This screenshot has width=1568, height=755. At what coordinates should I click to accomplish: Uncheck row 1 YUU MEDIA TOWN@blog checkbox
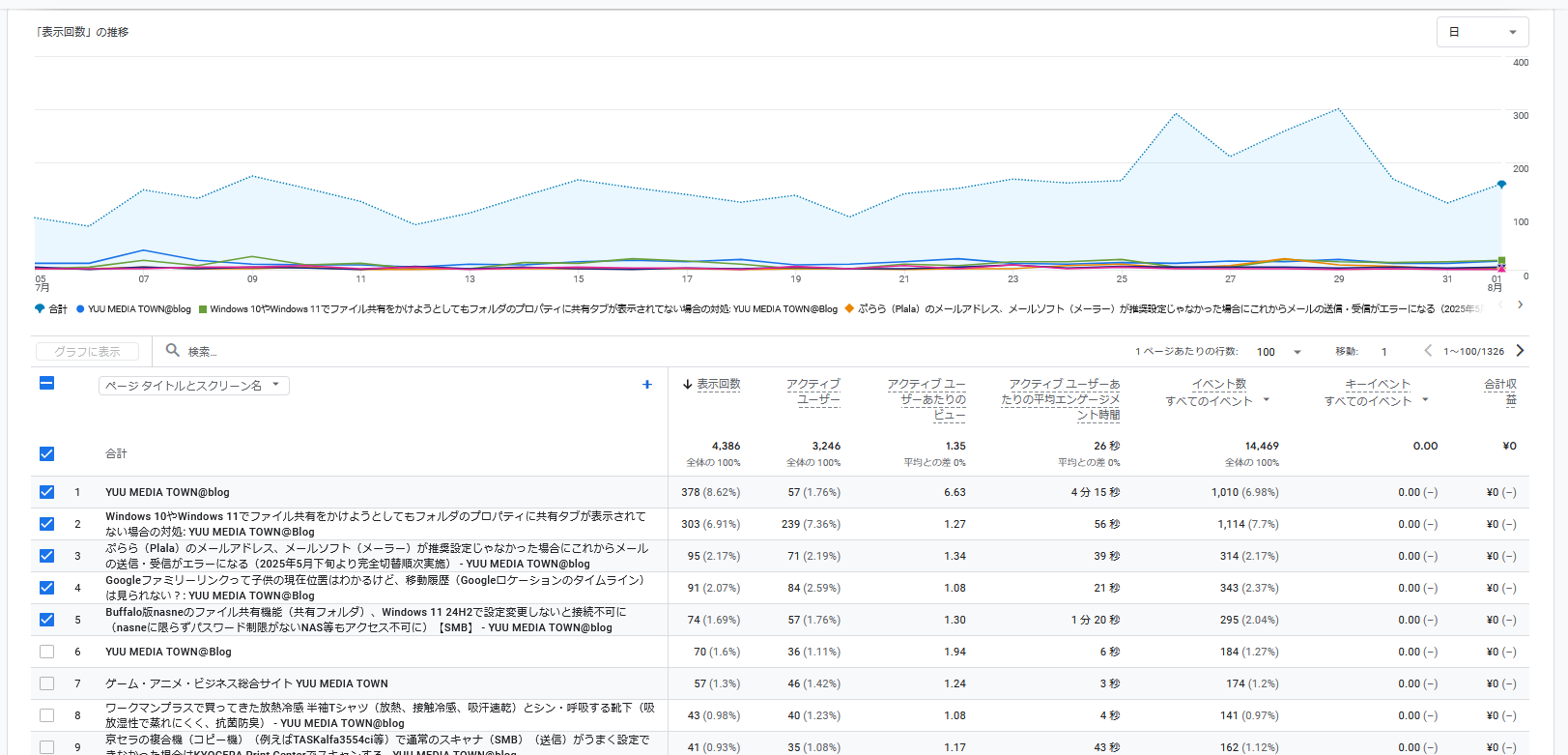(x=46, y=492)
